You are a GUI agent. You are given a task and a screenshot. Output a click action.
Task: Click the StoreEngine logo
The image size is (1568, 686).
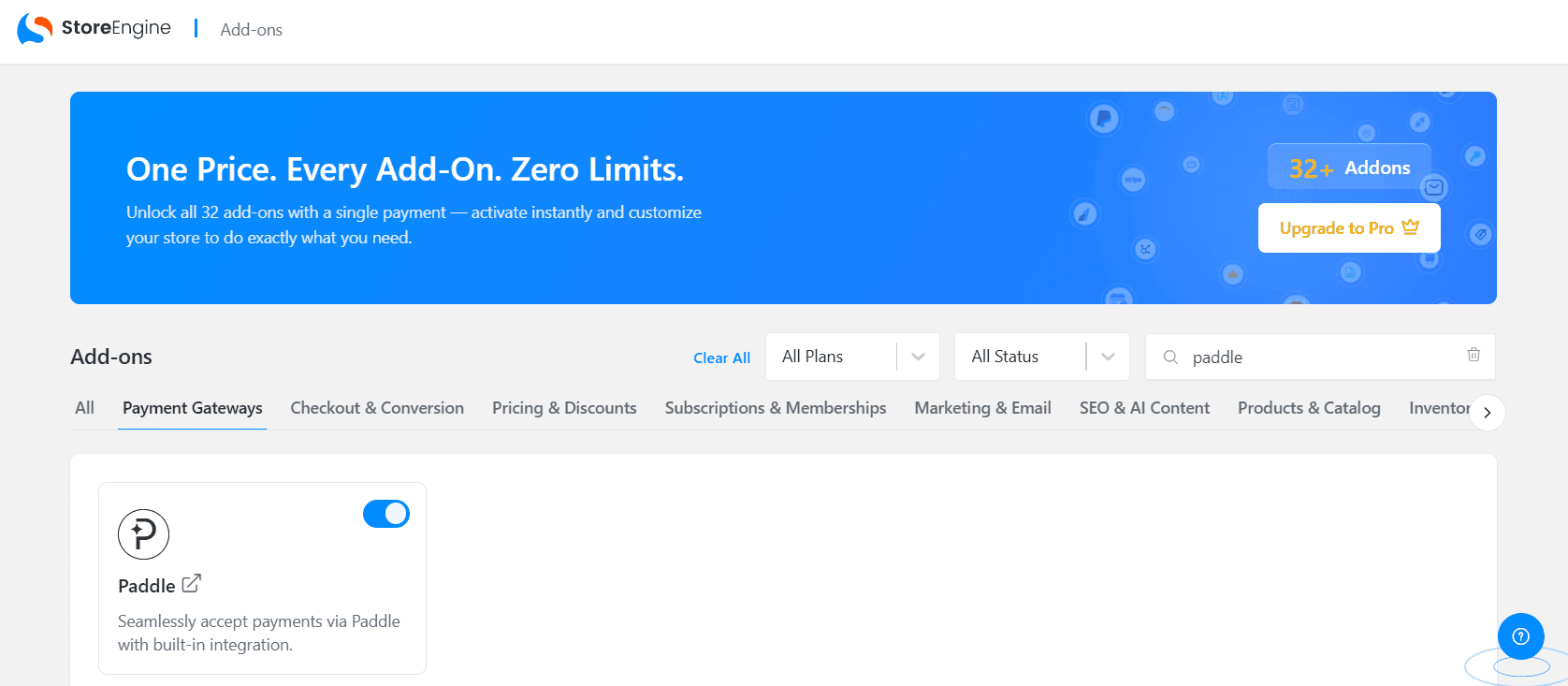click(94, 28)
